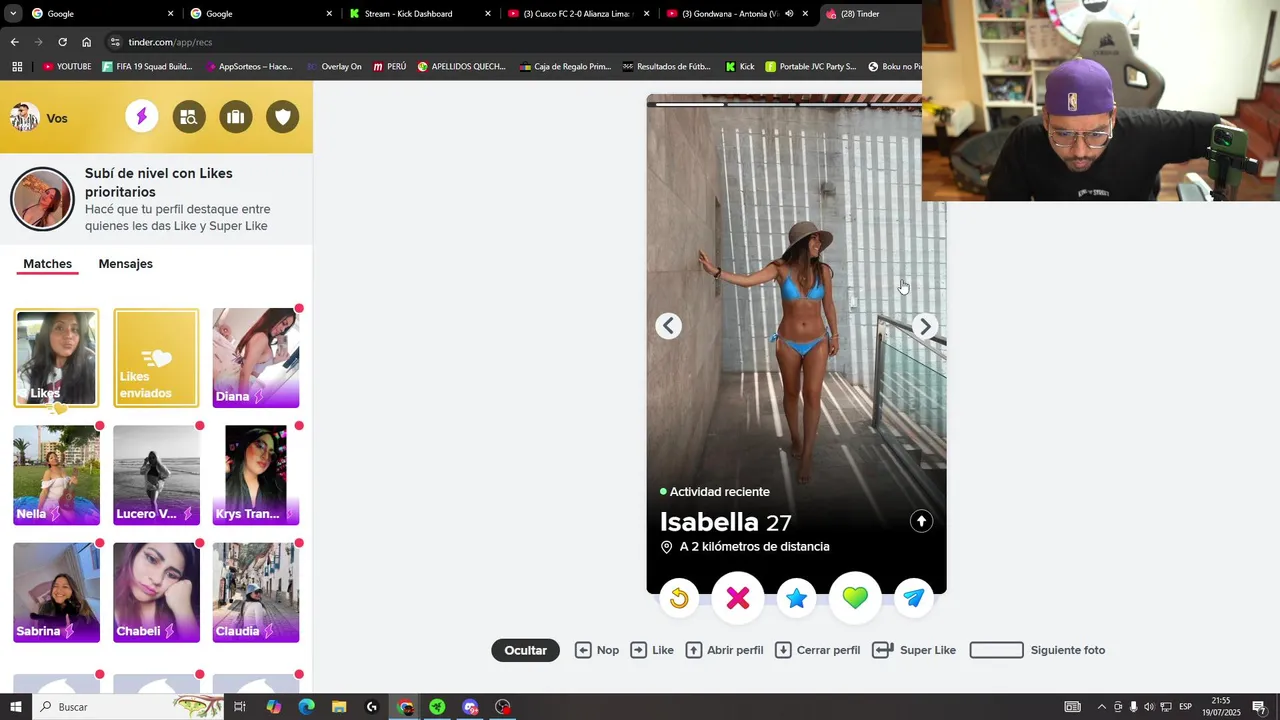This screenshot has height=720, width=1280.
Task: Open match Claudia
Action: coord(256,592)
